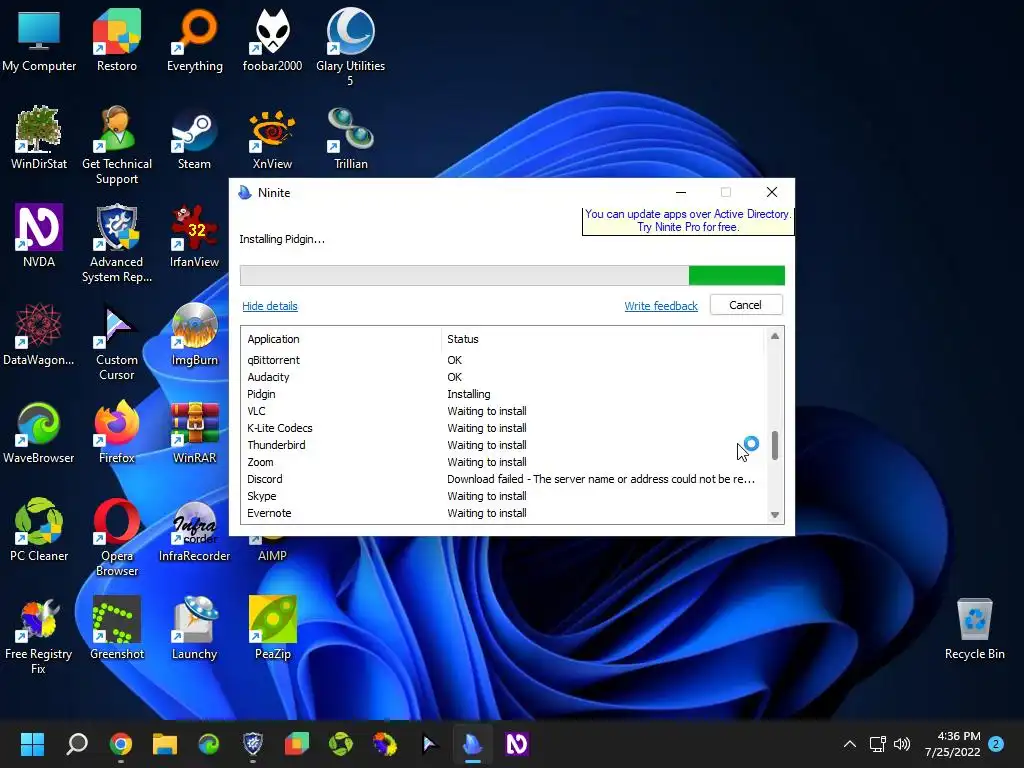Select the Pidgin row
The image size is (1024, 768).
point(503,394)
